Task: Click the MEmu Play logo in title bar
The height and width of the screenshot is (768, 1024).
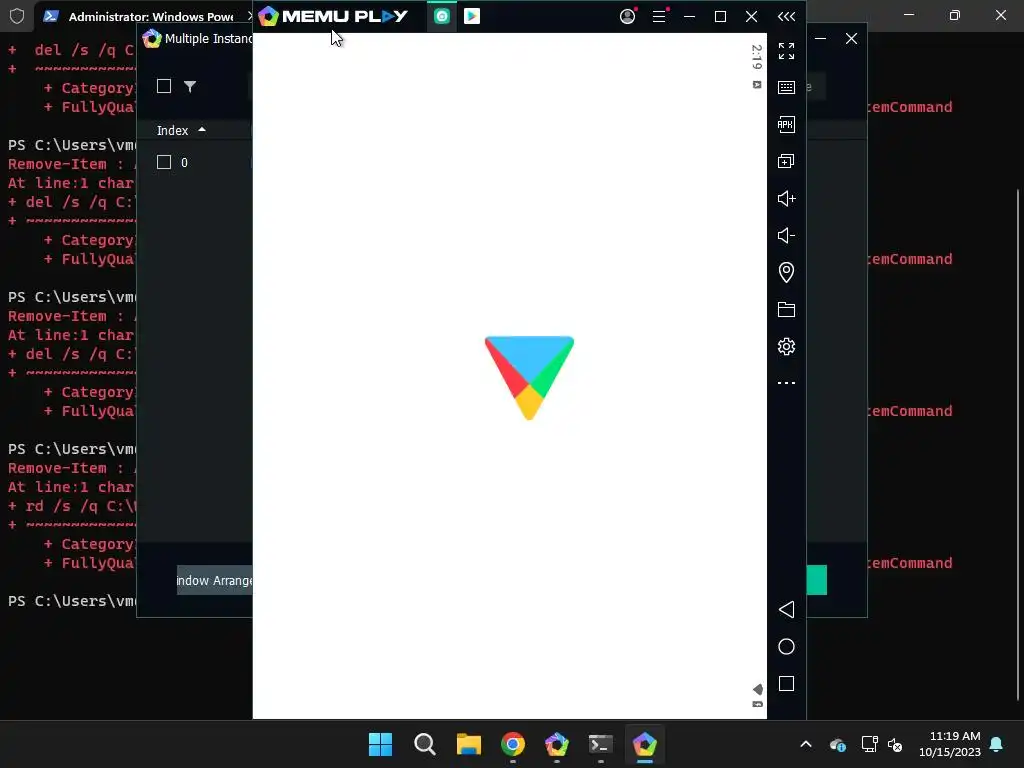Action: coord(333,16)
